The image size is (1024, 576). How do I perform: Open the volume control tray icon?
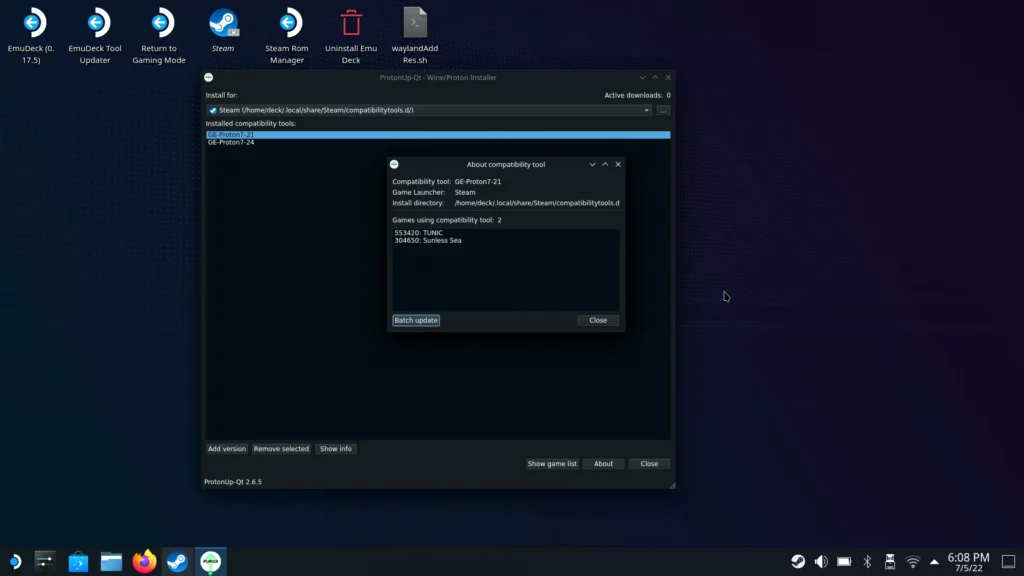tap(821, 562)
